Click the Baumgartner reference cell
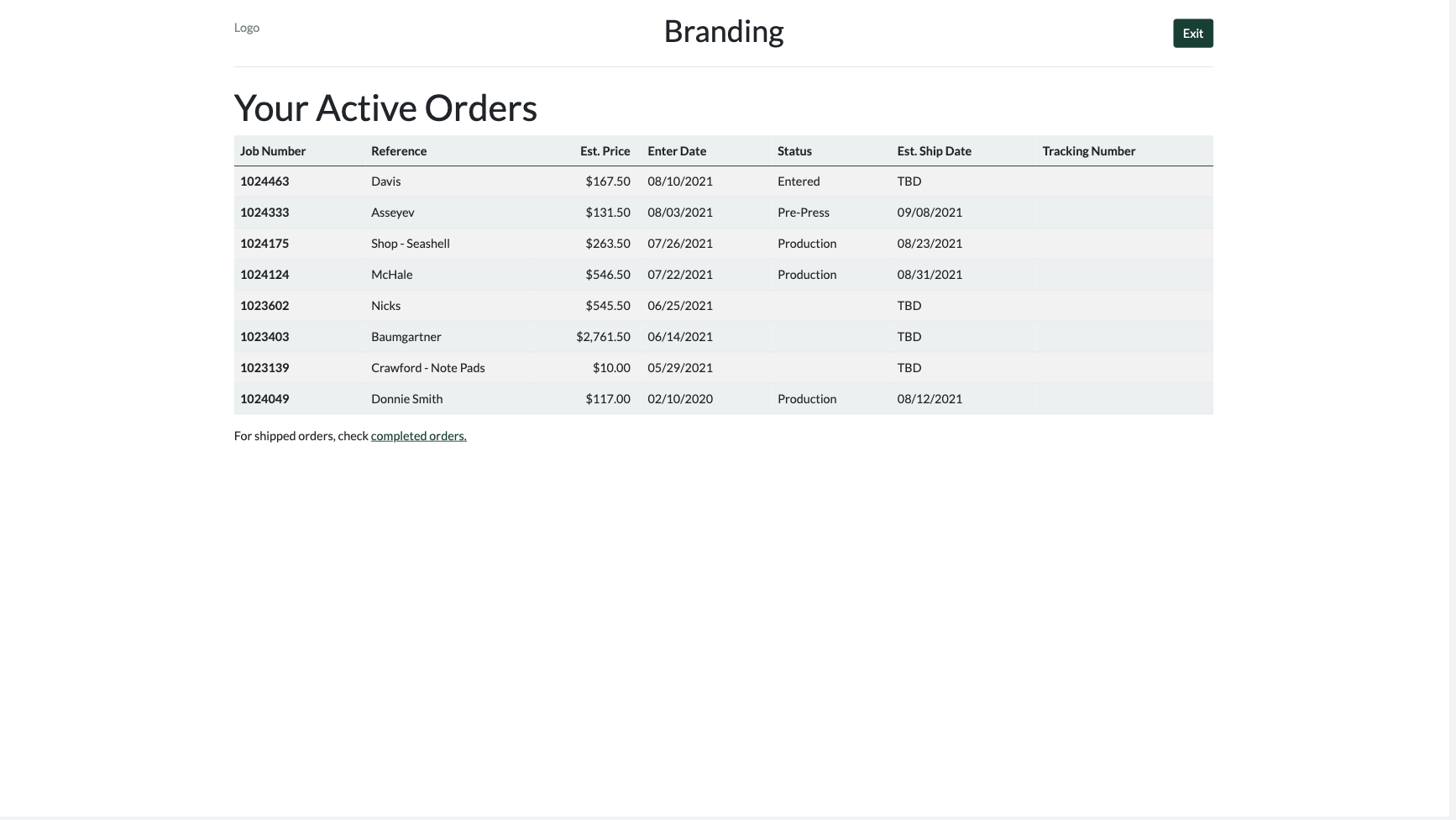The height and width of the screenshot is (820, 1456). (406, 337)
